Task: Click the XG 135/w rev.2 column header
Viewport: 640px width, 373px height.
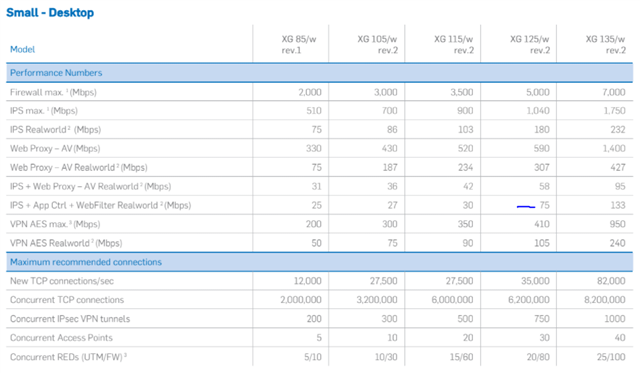Action: click(x=605, y=44)
